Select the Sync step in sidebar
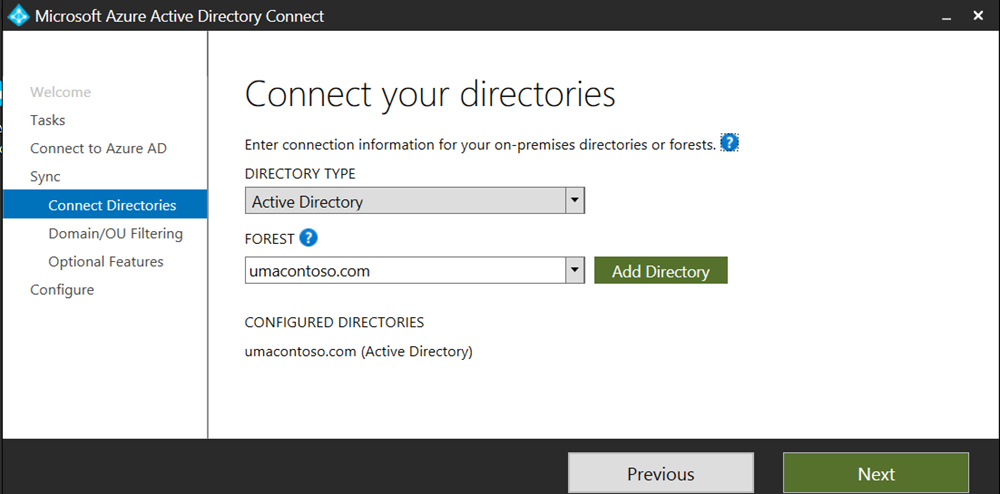 pyautogui.click(x=45, y=176)
